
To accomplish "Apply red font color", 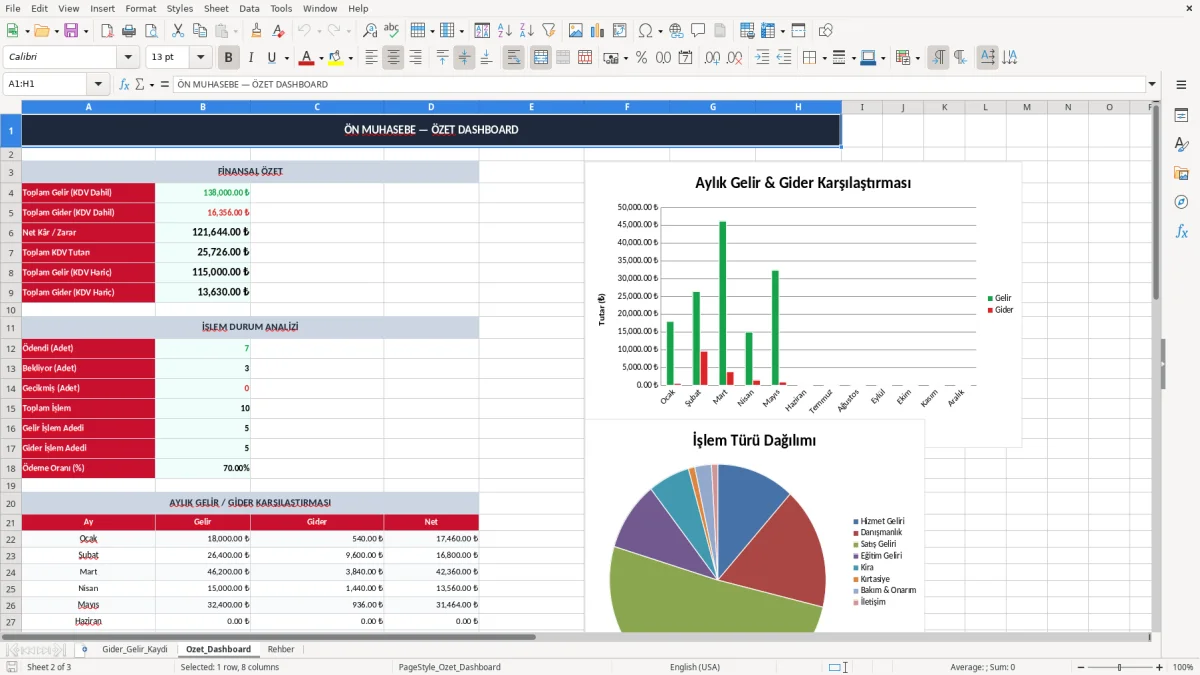I will 306,58.
